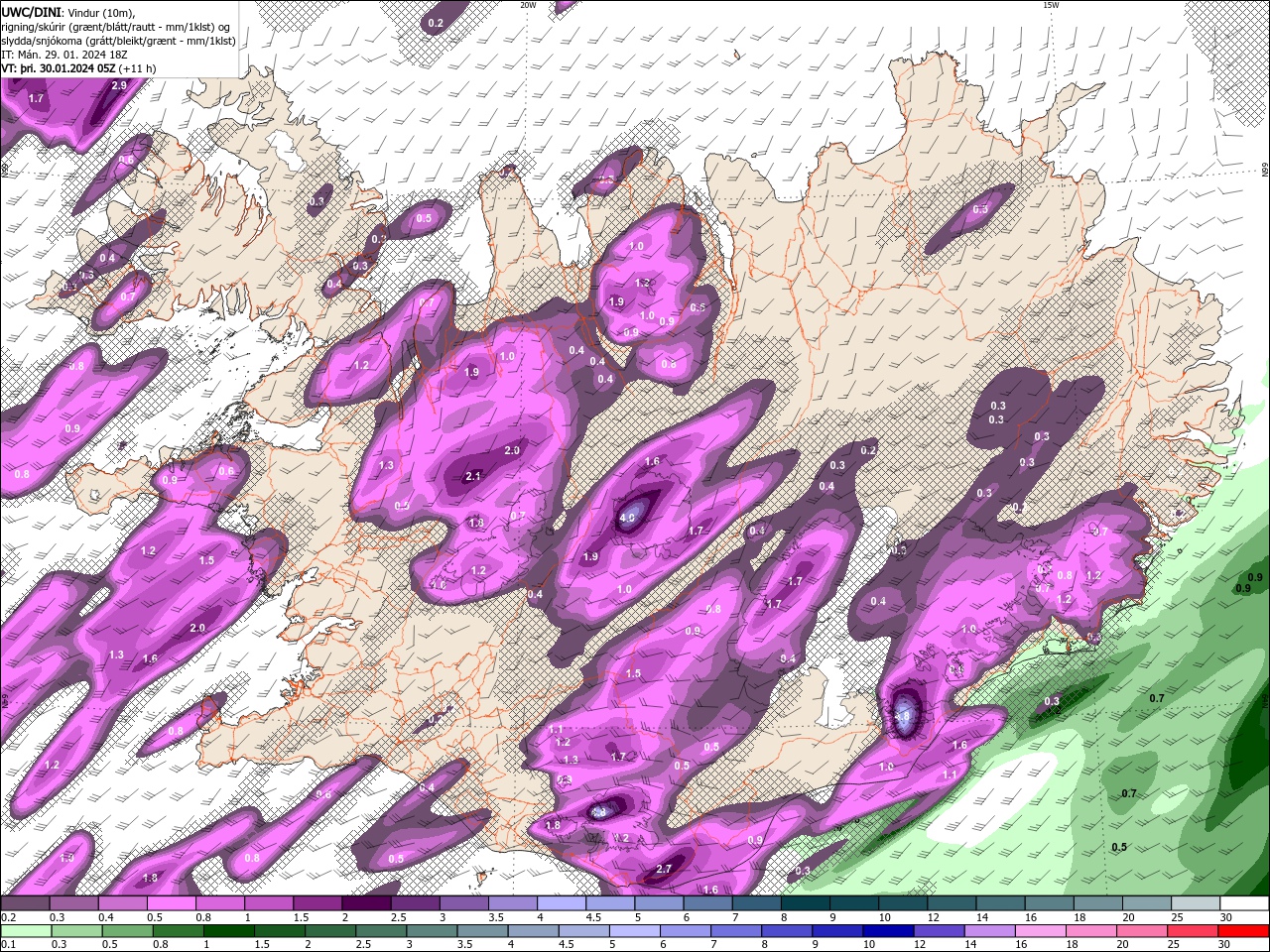This screenshot has width=1270, height=952.
Task: Pick the white 30+ swatch in the snow legend
Action: pyautogui.click(x=1244, y=903)
